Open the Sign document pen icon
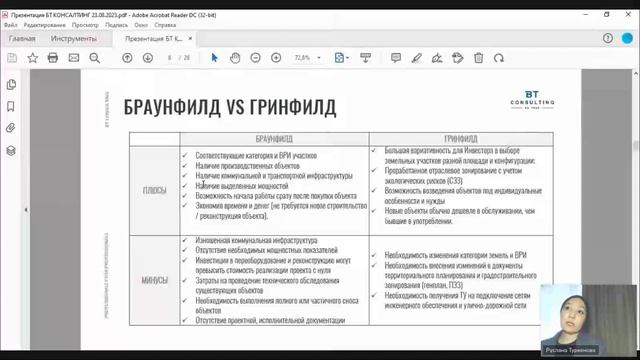640x360 pixels. 437,58
